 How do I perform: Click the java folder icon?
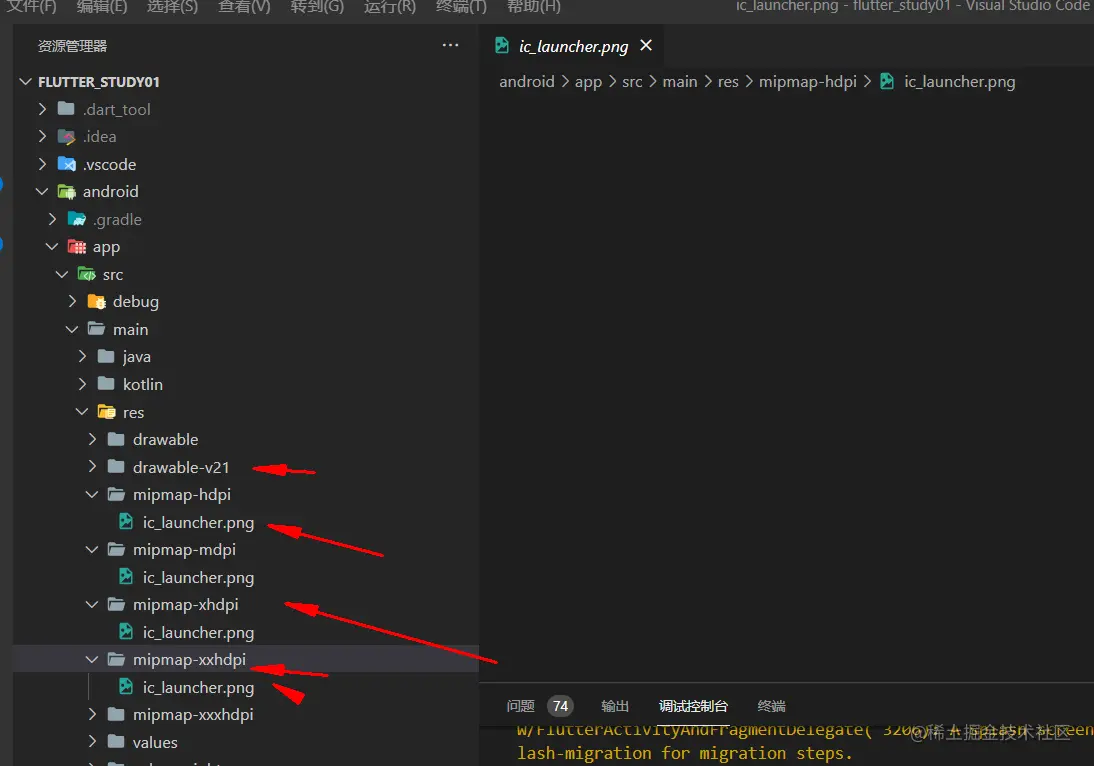(x=106, y=356)
